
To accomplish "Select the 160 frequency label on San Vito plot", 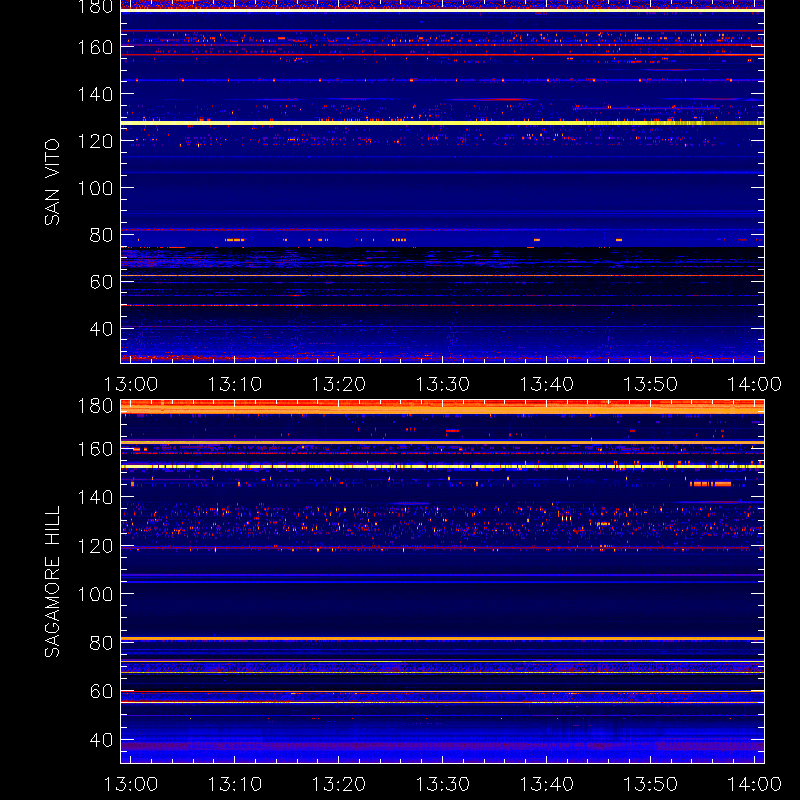I will 95,47.
